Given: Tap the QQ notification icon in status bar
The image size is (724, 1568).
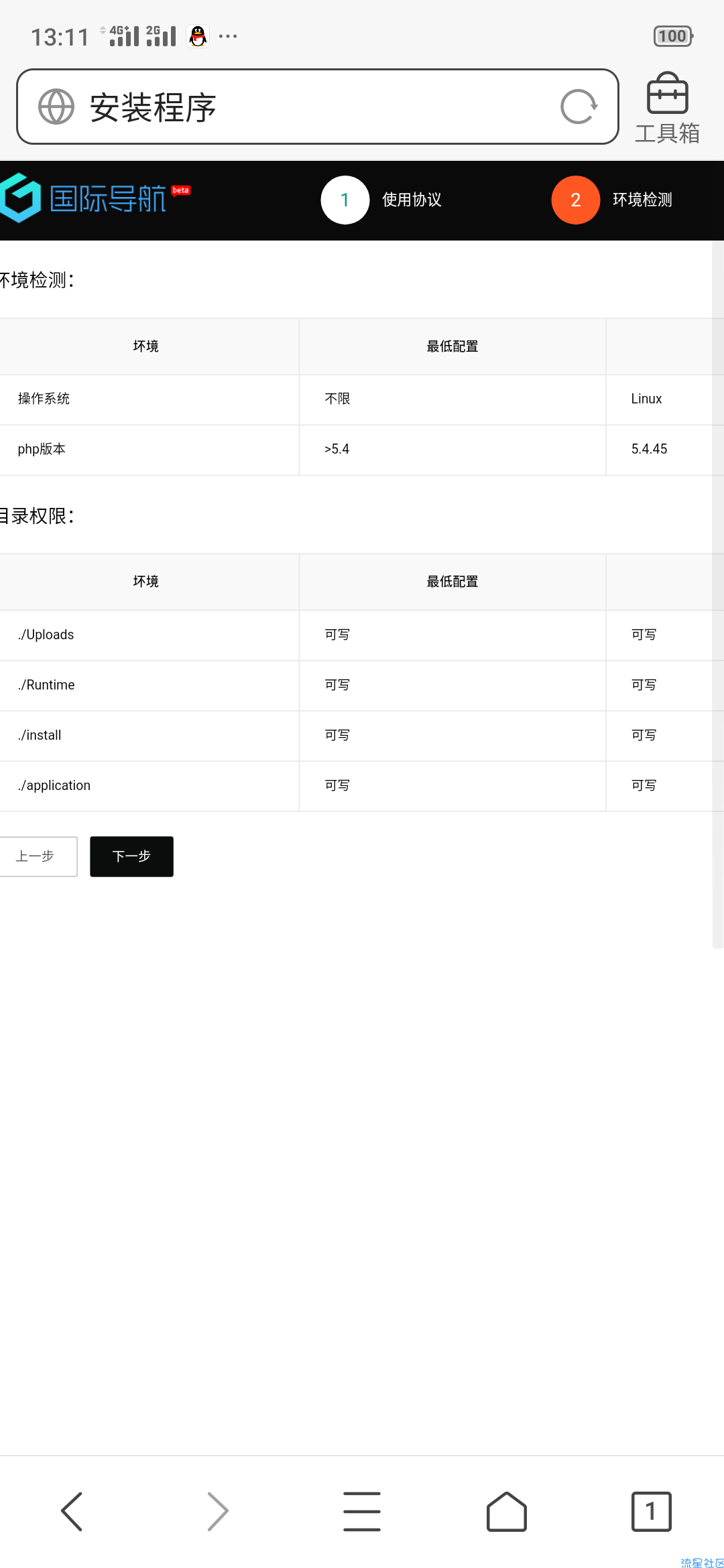Looking at the screenshot, I should [198, 36].
